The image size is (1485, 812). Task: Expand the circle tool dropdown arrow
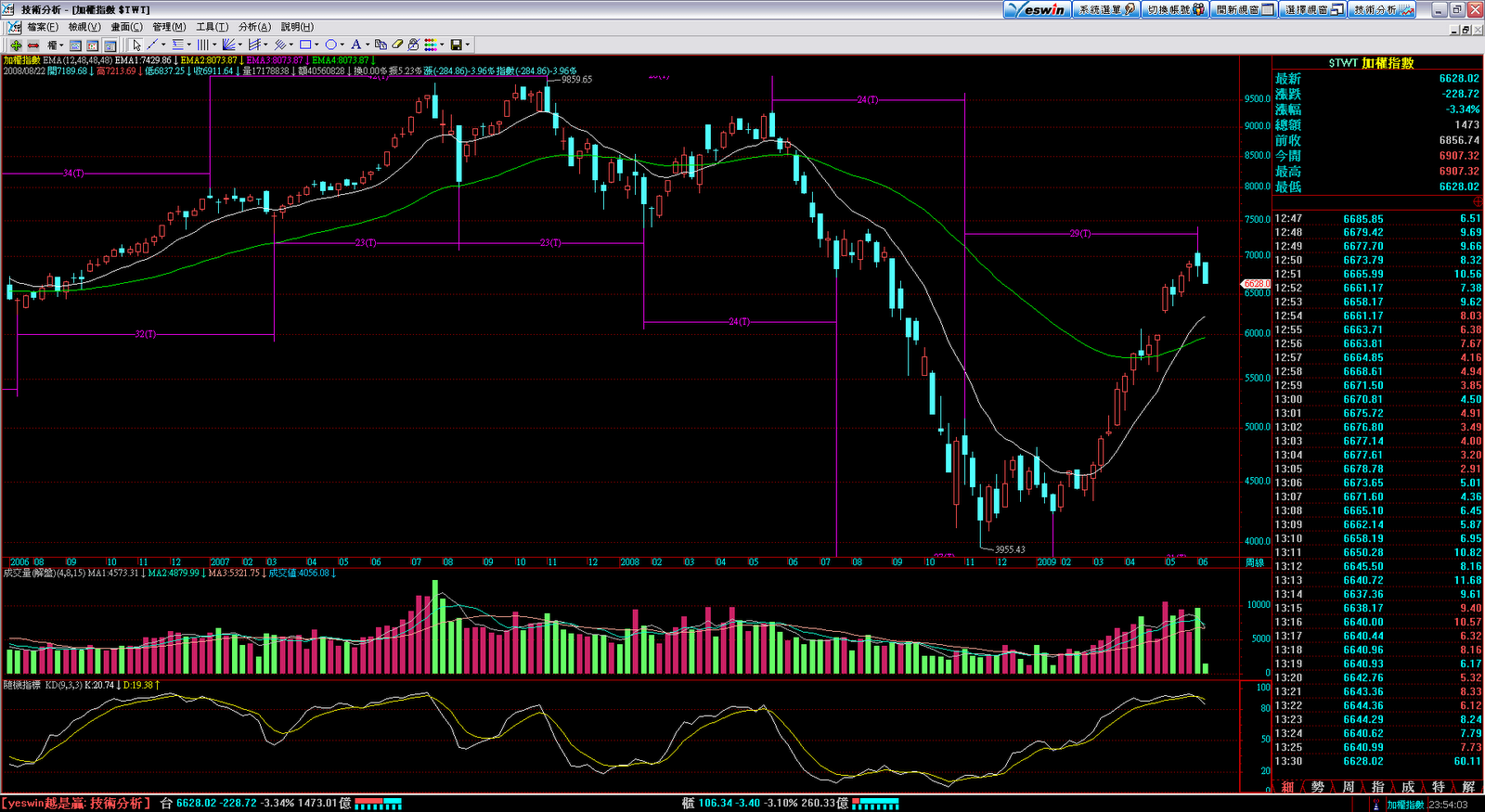(x=342, y=45)
